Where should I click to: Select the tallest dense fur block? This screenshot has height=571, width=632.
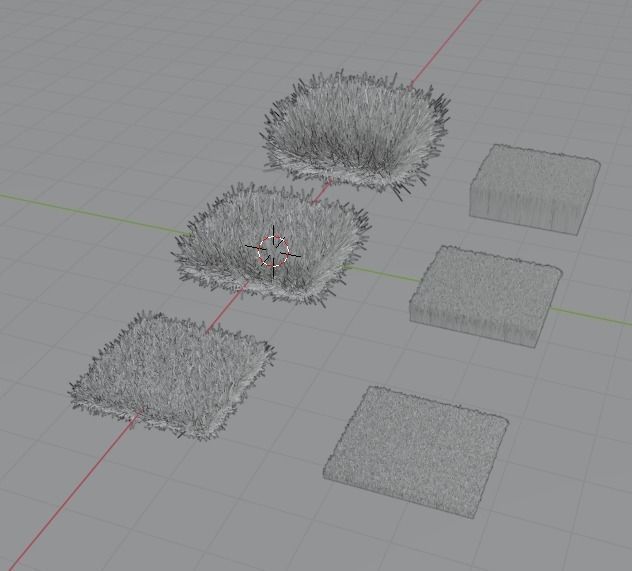pos(535,189)
